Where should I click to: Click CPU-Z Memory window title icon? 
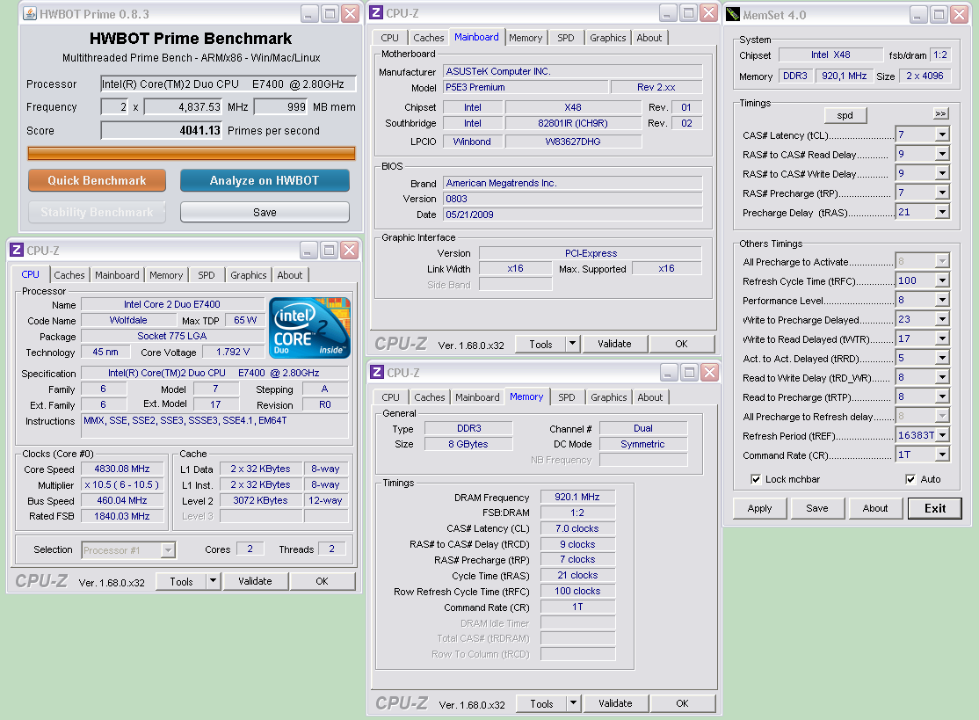tap(377, 372)
